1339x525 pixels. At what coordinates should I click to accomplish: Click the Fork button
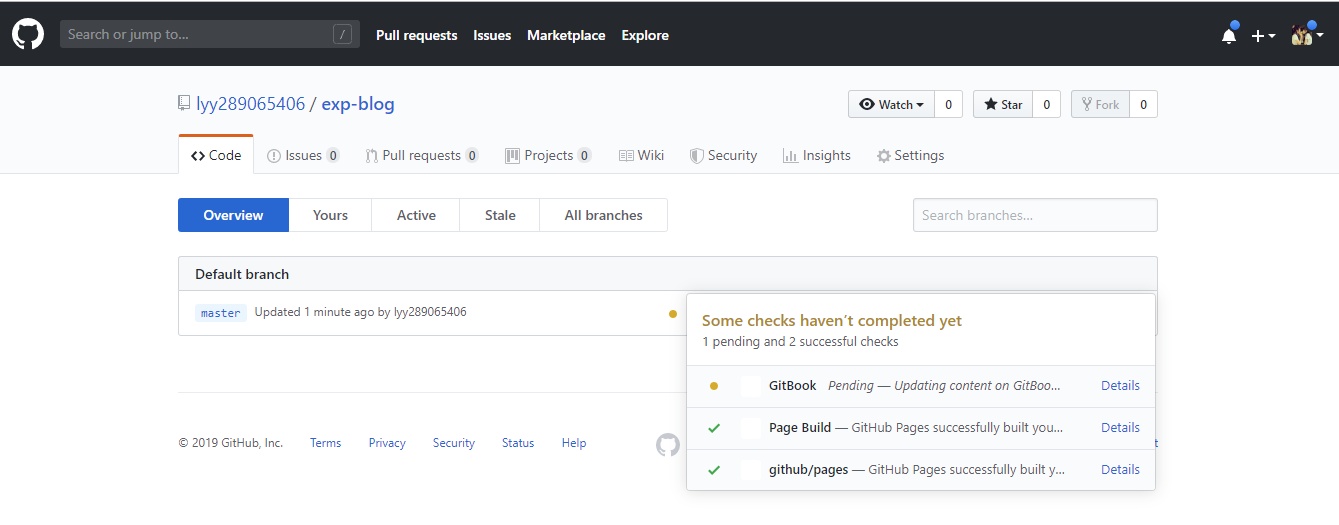pos(1100,104)
